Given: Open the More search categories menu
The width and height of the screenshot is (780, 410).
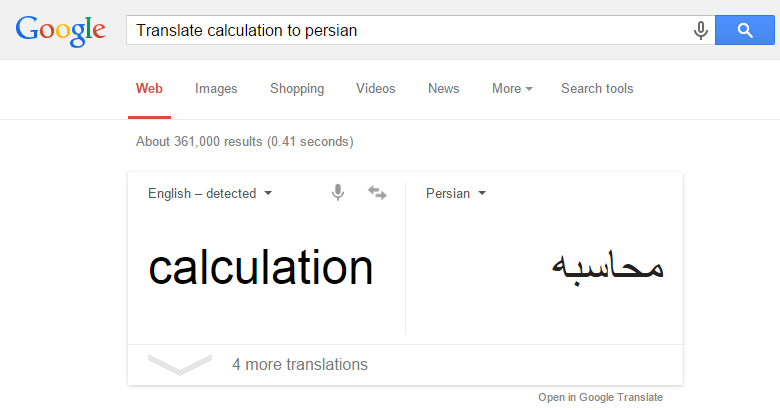Looking at the screenshot, I should point(512,89).
